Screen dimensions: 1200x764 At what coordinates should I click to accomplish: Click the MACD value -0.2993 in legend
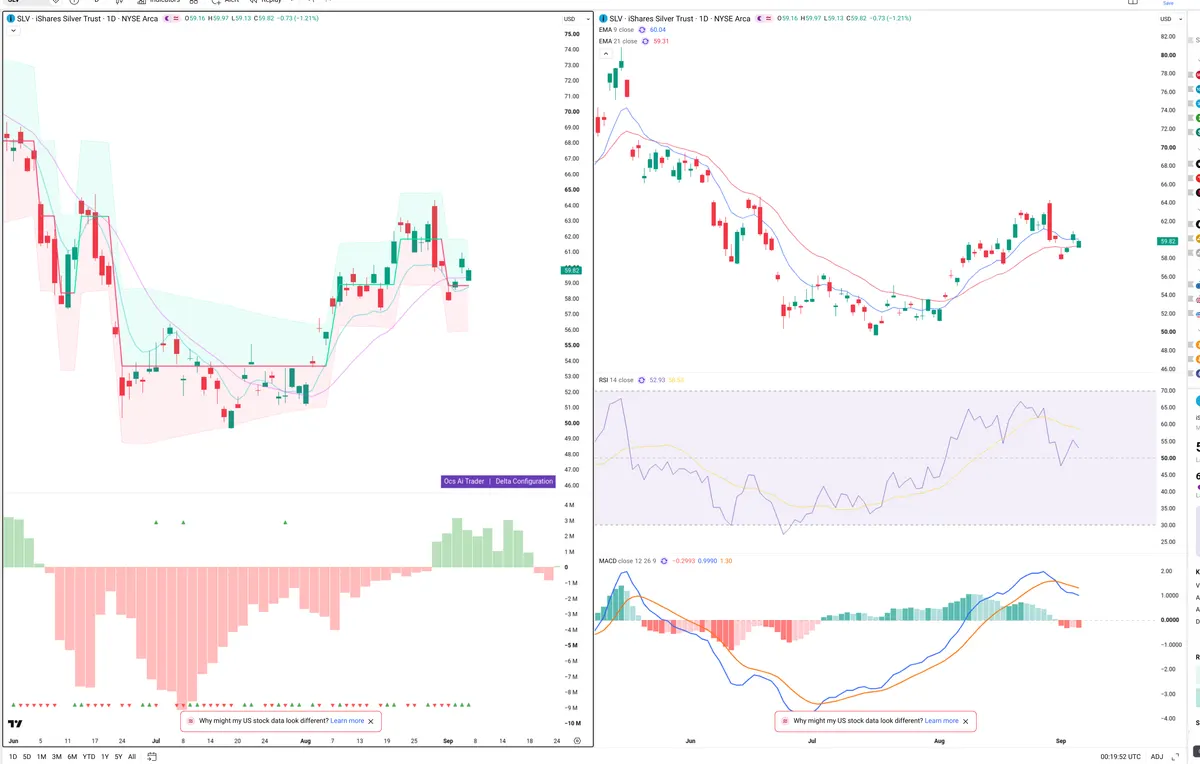683,561
